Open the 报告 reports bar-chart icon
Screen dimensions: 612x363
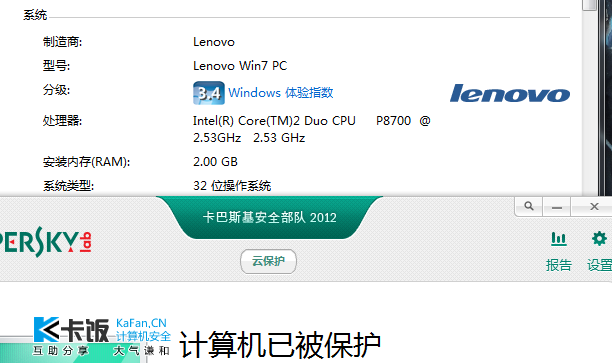[x=559, y=239]
